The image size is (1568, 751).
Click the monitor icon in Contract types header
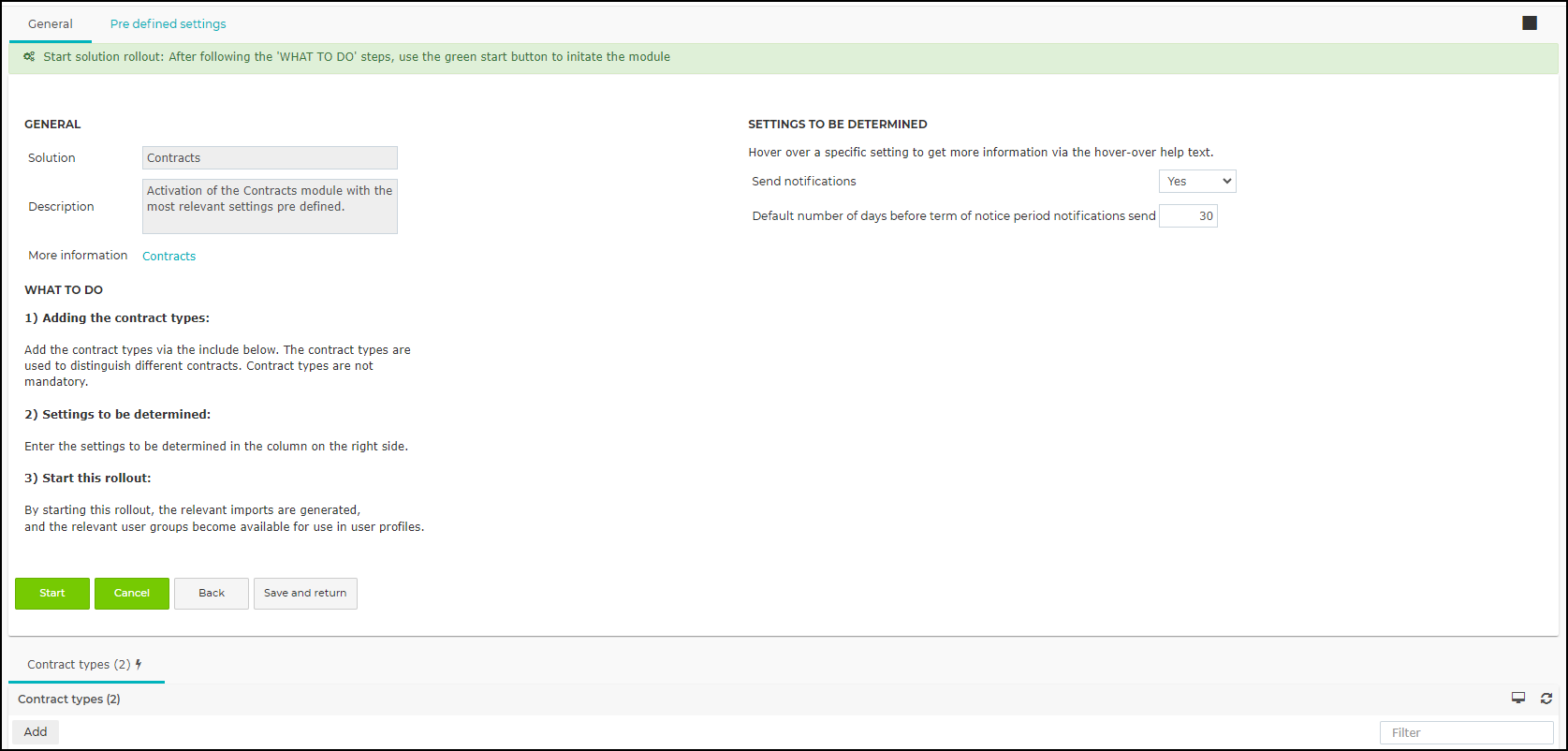coord(1518,699)
